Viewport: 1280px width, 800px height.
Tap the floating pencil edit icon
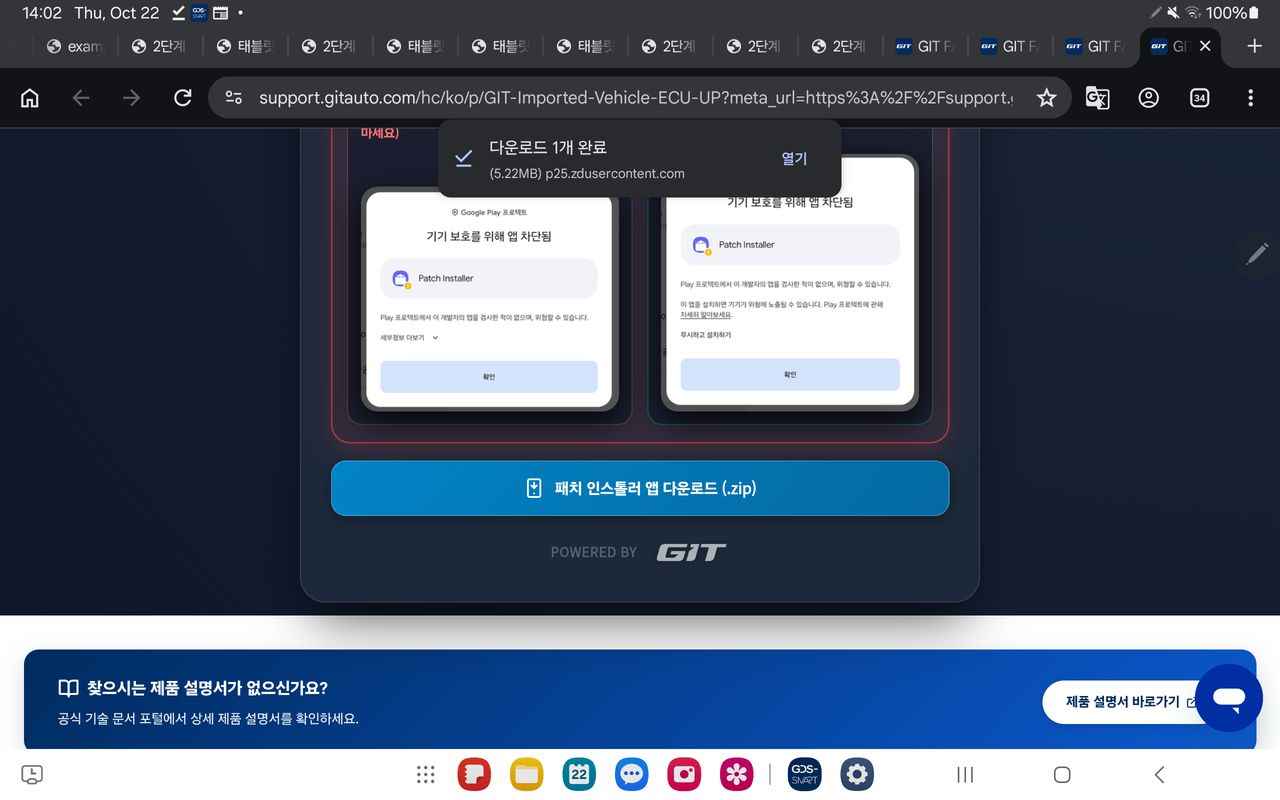1257,253
